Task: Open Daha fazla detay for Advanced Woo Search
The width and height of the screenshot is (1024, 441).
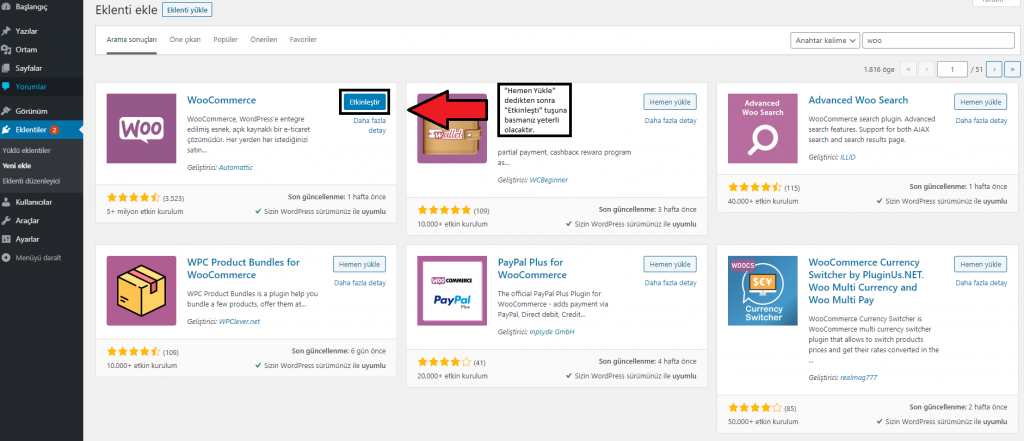Action: coord(981,120)
